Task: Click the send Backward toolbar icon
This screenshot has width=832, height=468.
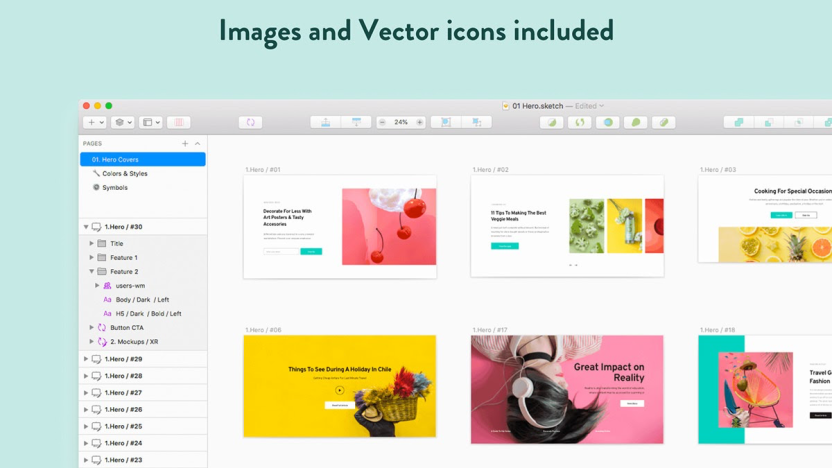Action: click(x=356, y=123)
